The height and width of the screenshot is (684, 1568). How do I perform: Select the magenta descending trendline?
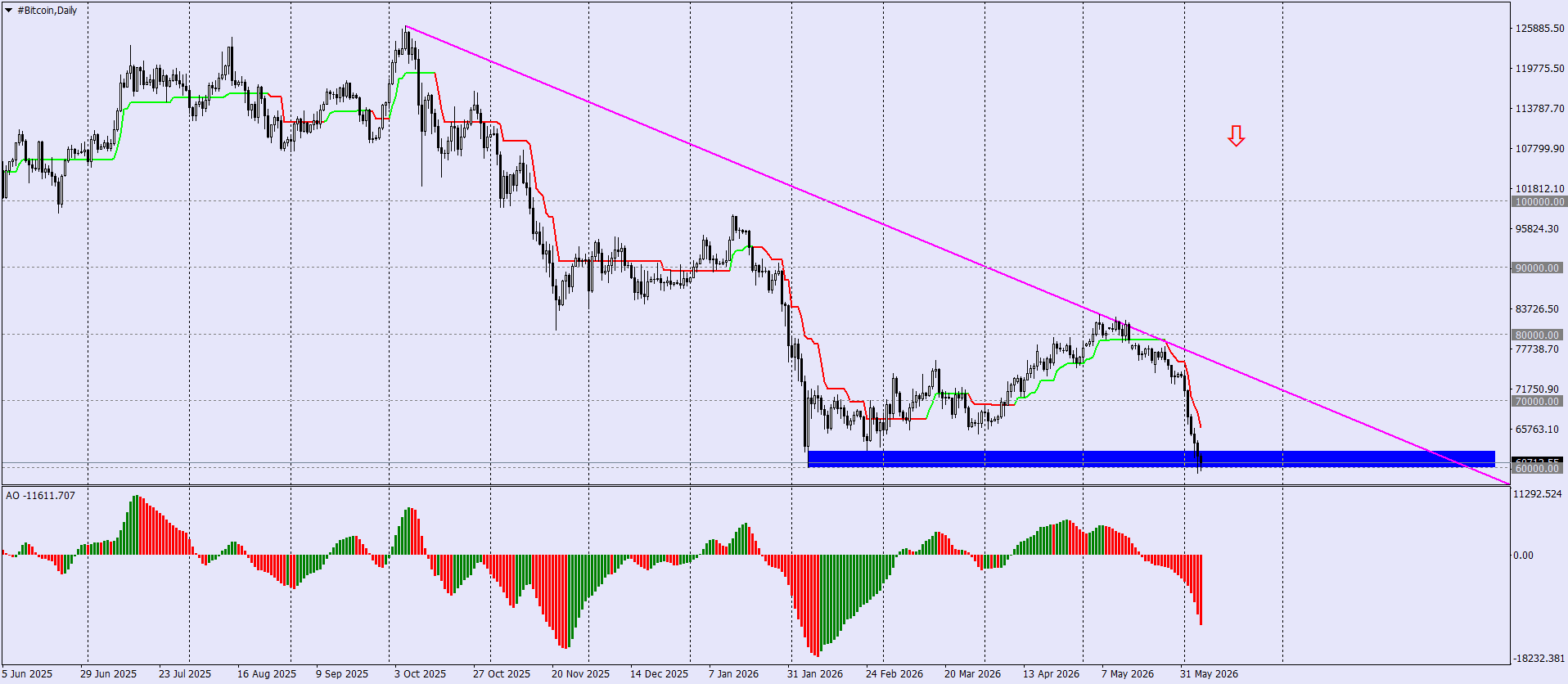click(x=957, y=254)
